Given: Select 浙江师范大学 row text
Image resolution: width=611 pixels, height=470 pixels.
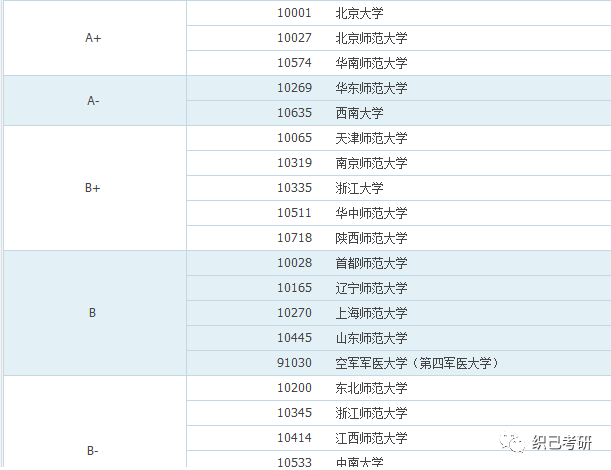Looking at the screenshot, I should (371, 413).
